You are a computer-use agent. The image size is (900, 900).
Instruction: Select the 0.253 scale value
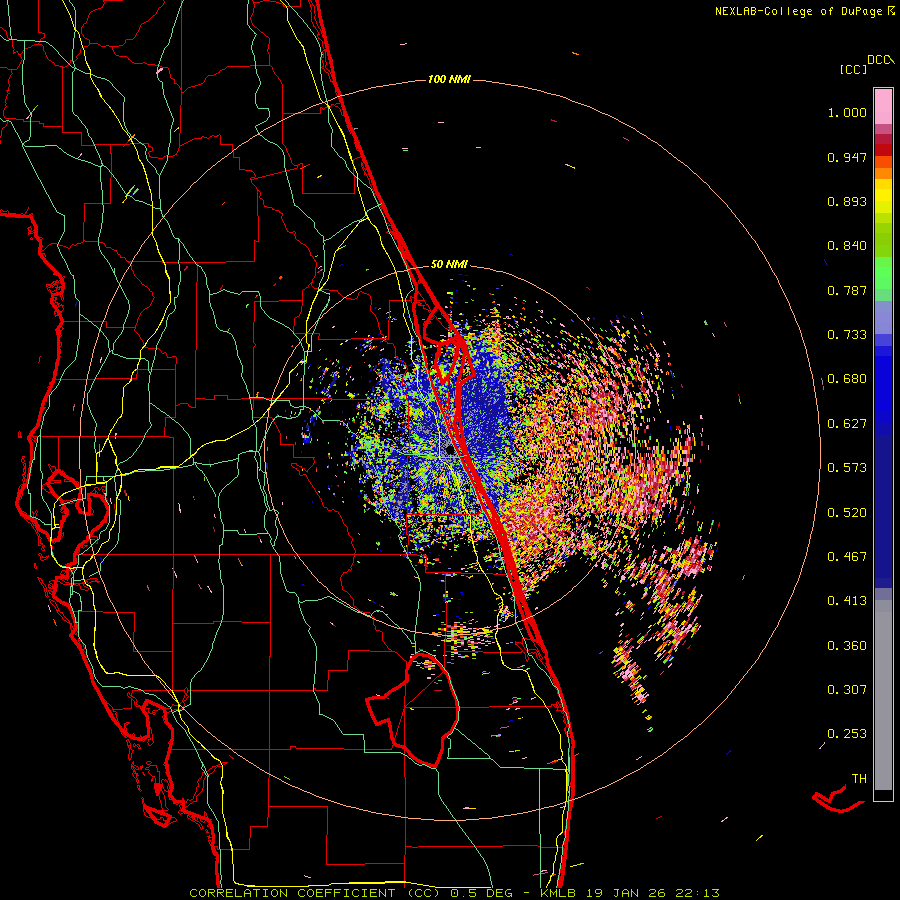[847, 734]
